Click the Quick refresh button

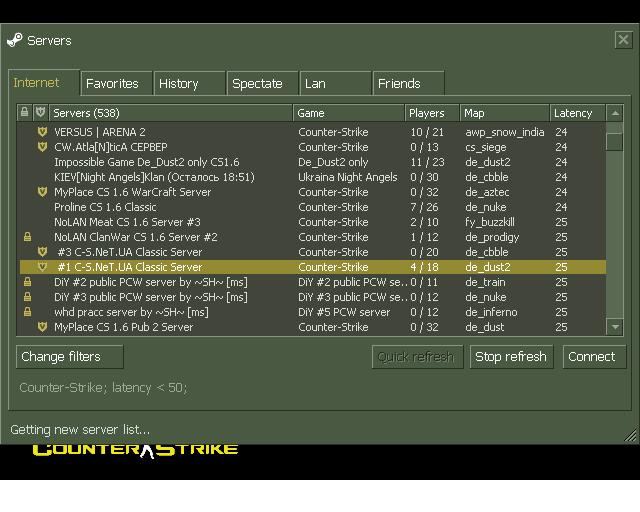(x=418, y=357)
